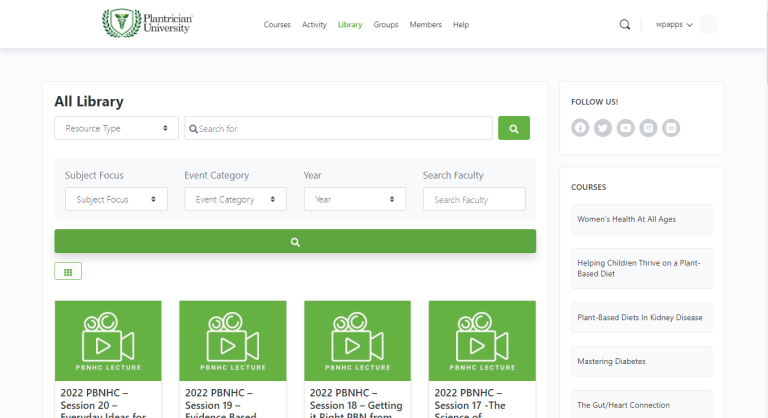Viewport: 768px width, 418px height.
Task: Expand the Event Category dropdown
Action: (x=235, y=199)
